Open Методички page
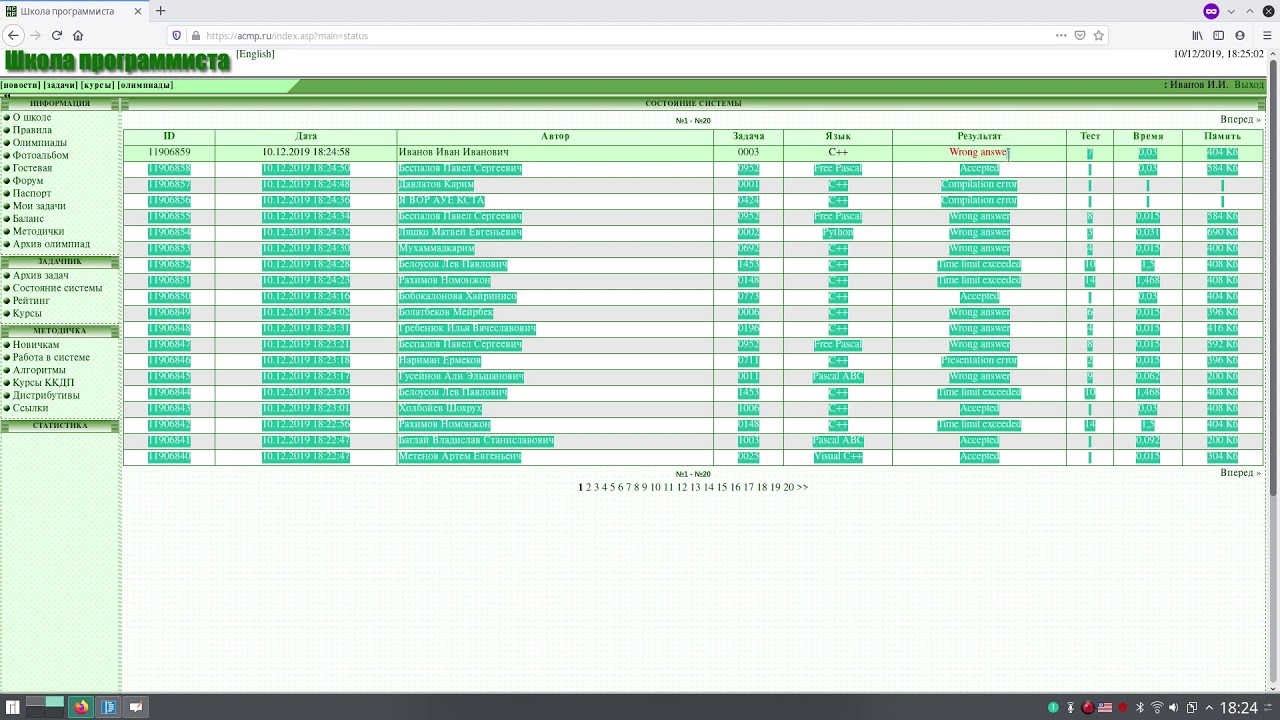Viewport: 1280px width, 720px height. coord(38,231)
